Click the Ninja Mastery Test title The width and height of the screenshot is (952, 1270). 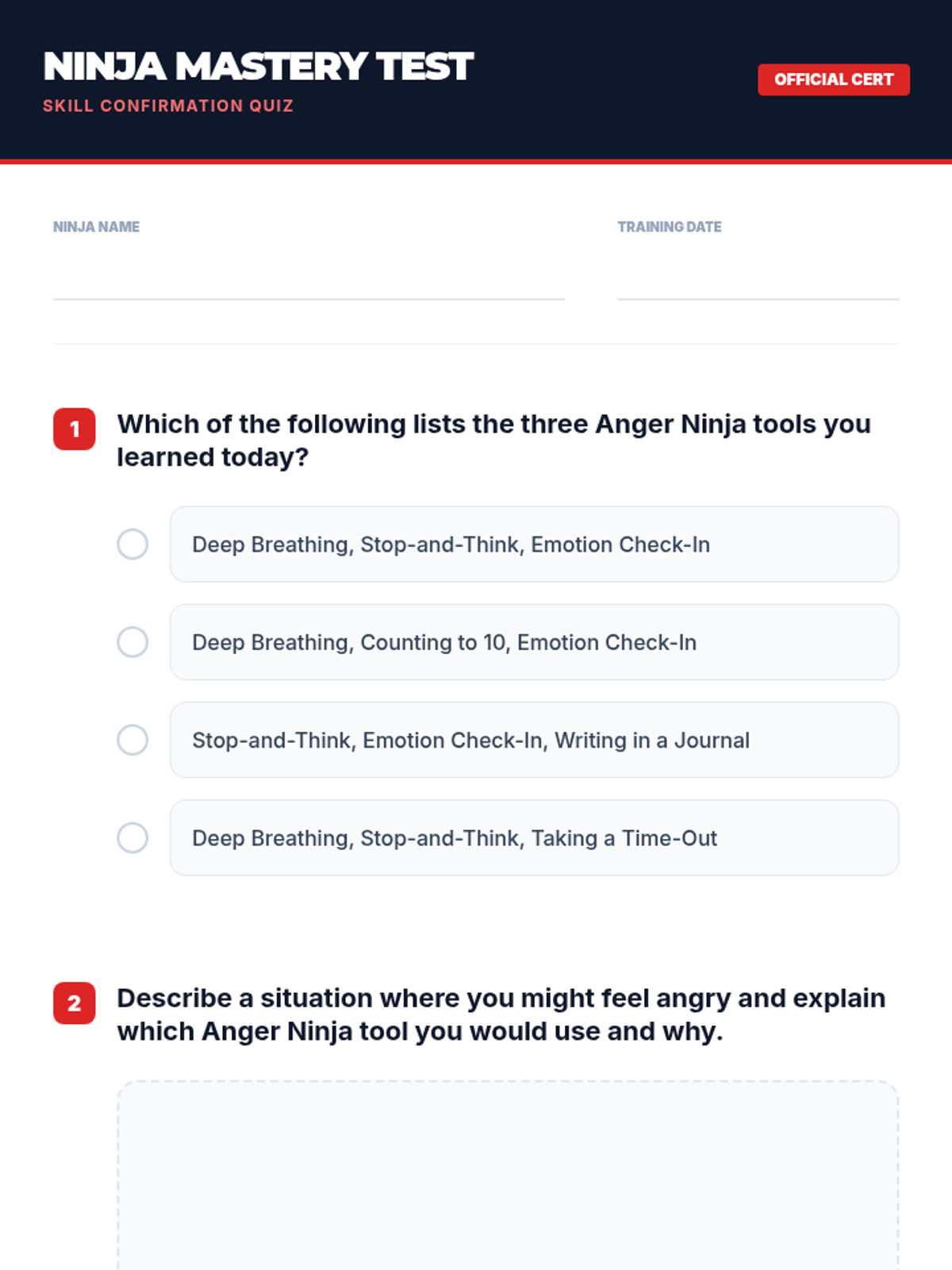259,67
